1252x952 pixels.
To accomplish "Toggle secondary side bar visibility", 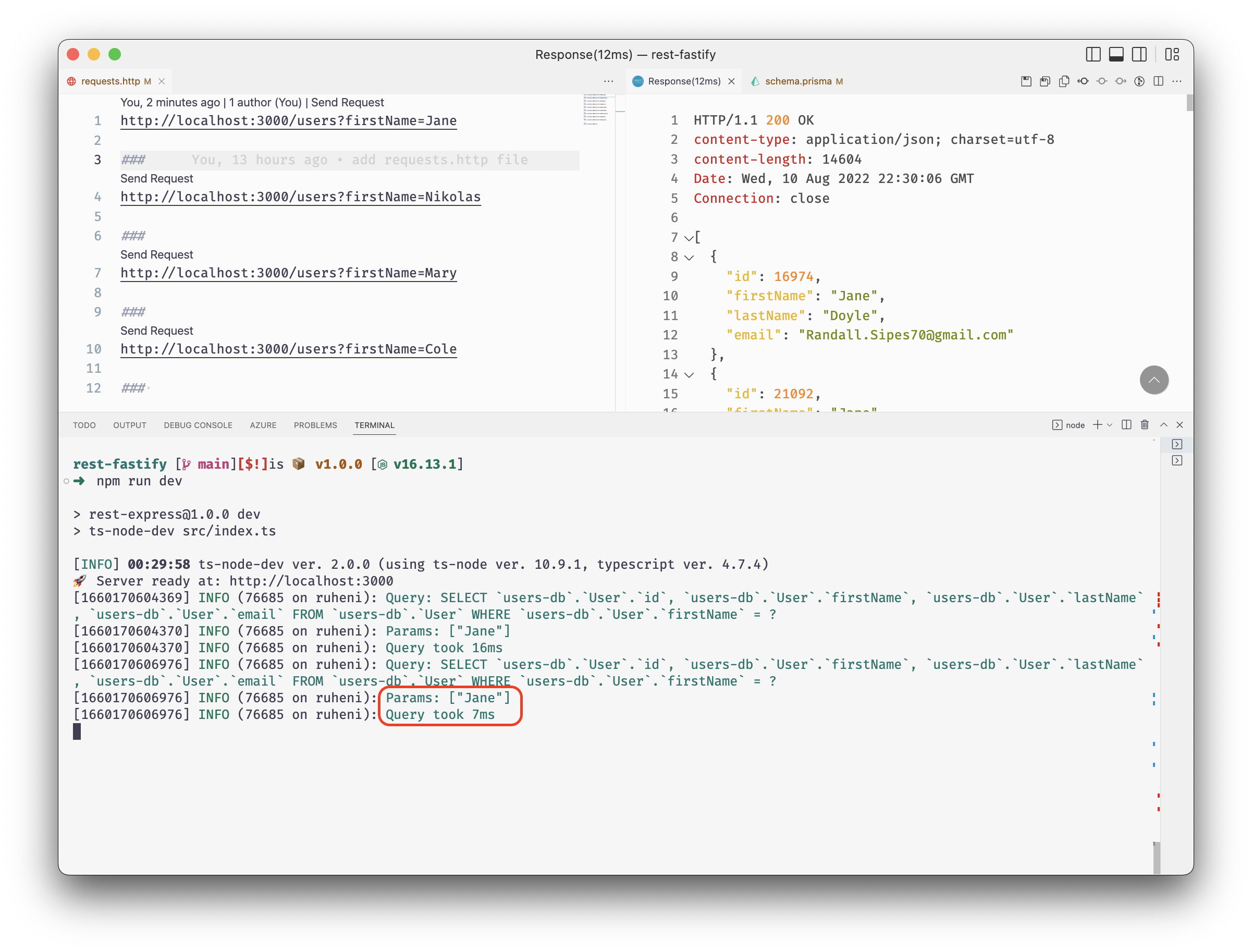I will 1139,54.
